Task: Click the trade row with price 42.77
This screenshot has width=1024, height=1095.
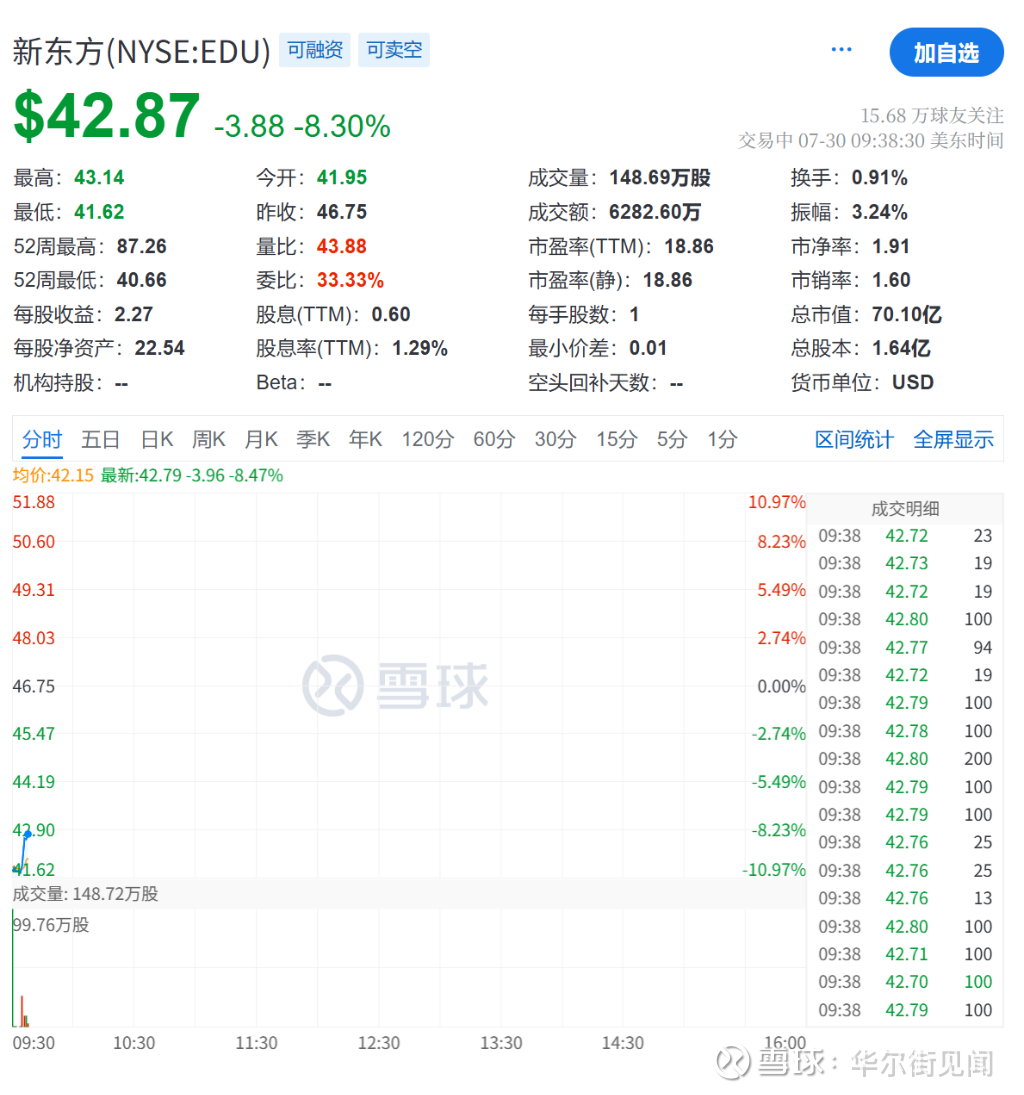Action: 905,647
